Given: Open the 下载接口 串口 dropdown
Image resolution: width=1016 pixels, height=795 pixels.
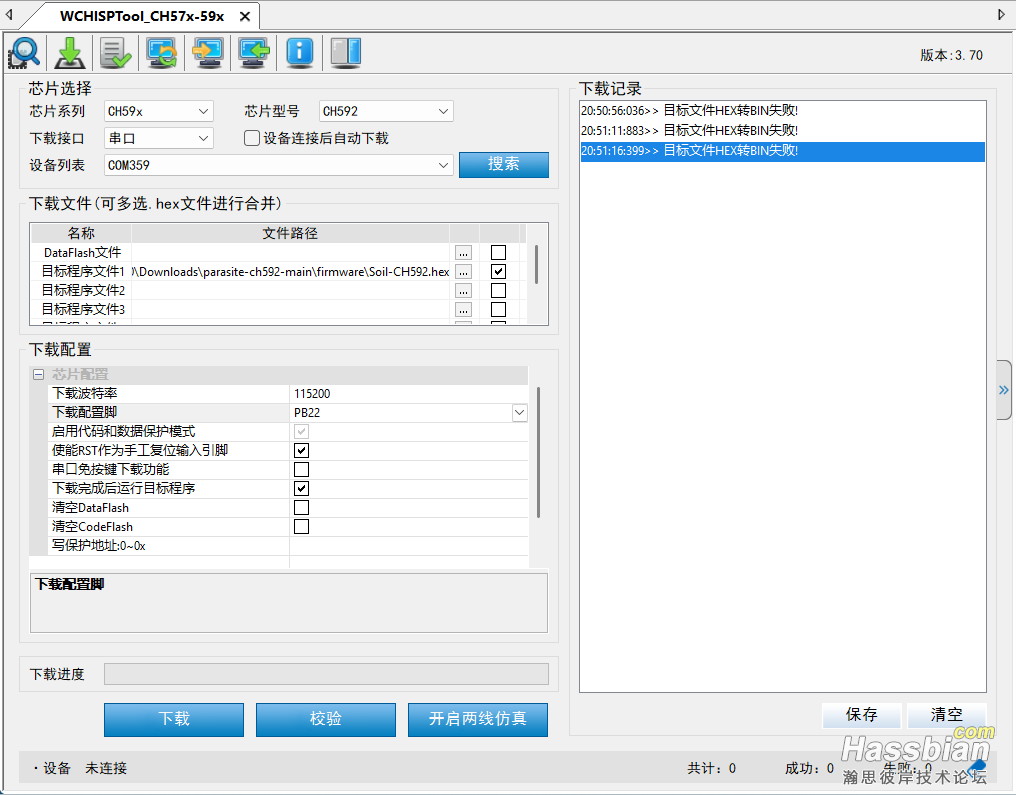Looking at the screenshot, I should [x=159, y=139].
